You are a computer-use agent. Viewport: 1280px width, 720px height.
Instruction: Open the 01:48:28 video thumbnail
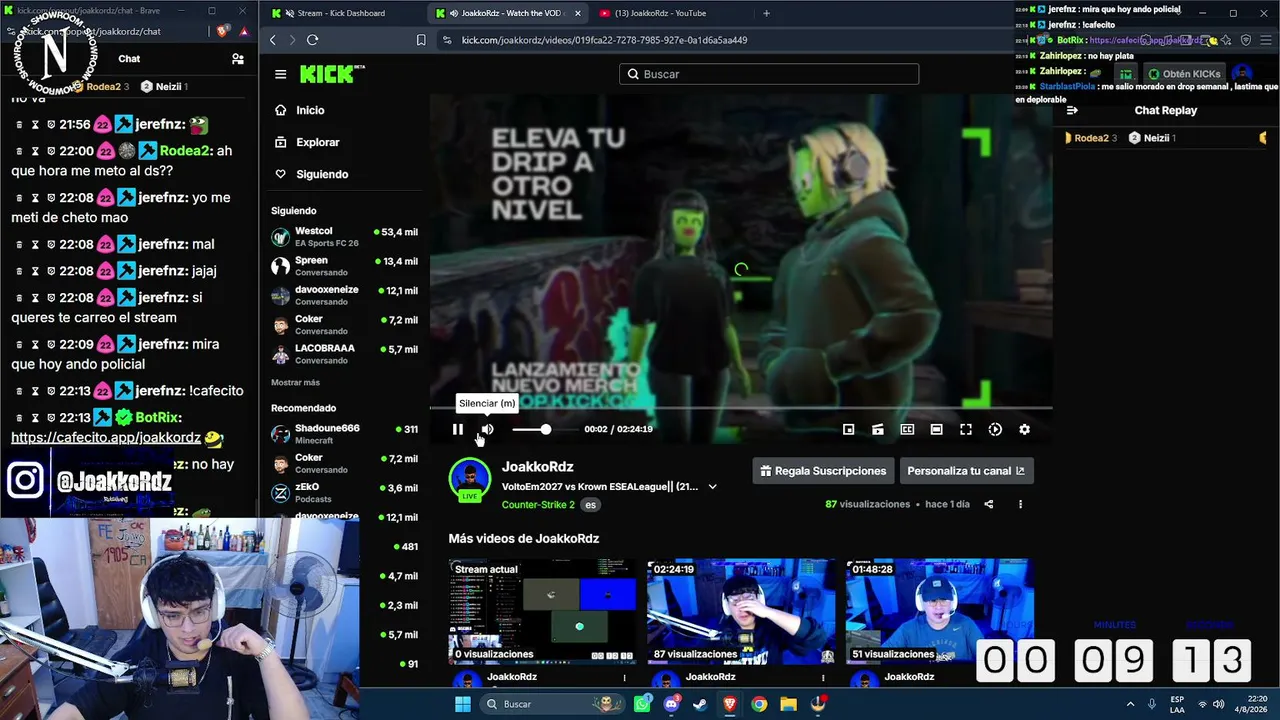click(x=939, y=611)
